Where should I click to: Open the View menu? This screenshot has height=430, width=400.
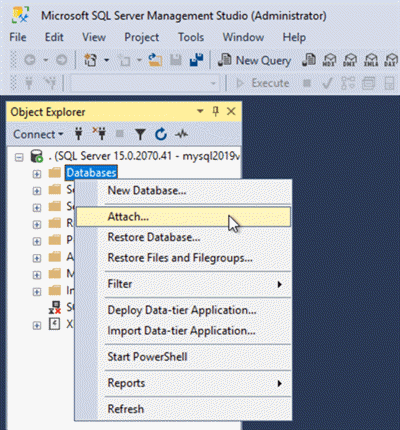click(x=94, y=37)
